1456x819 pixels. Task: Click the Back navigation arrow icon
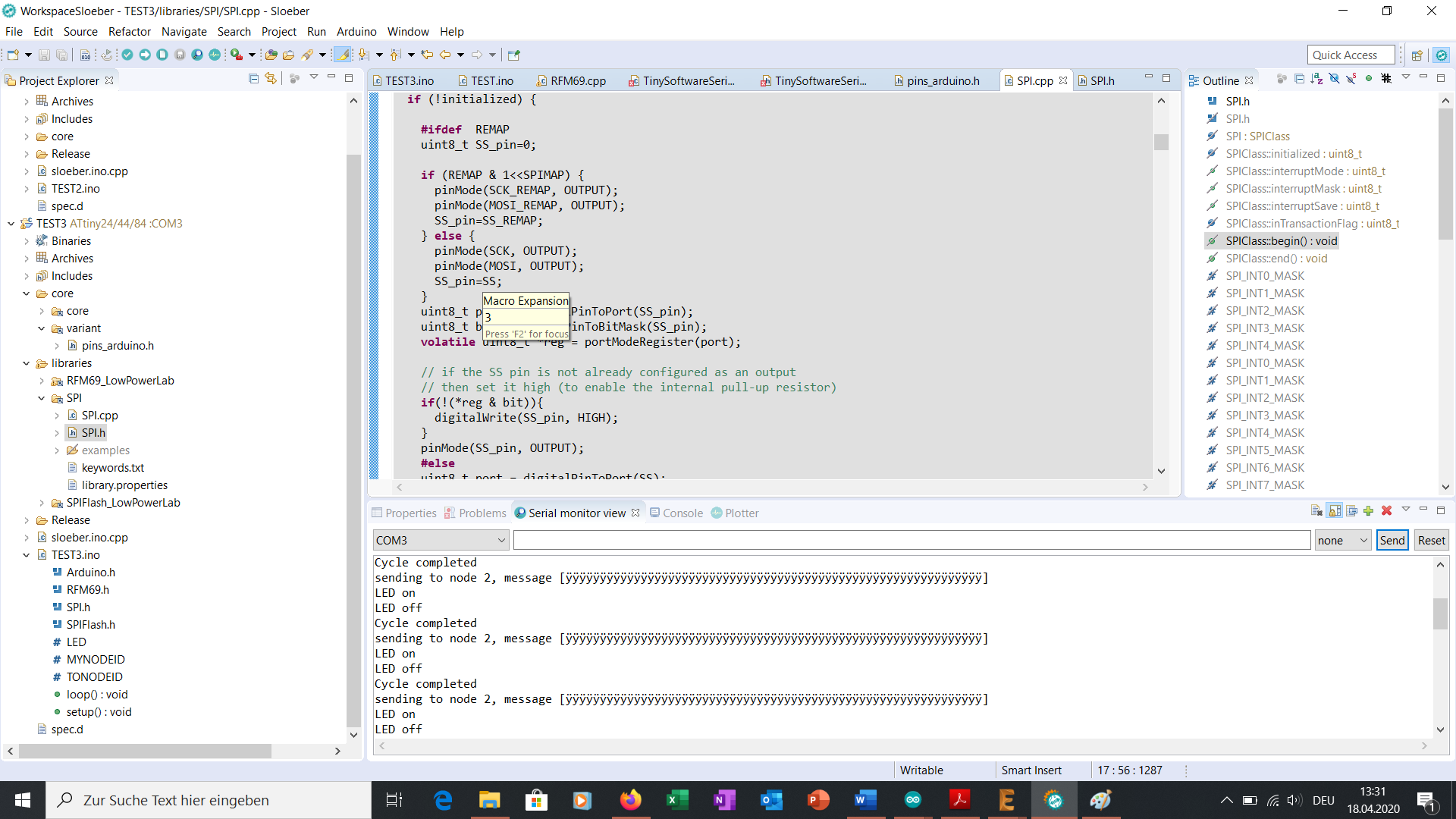tap(445, 55)
